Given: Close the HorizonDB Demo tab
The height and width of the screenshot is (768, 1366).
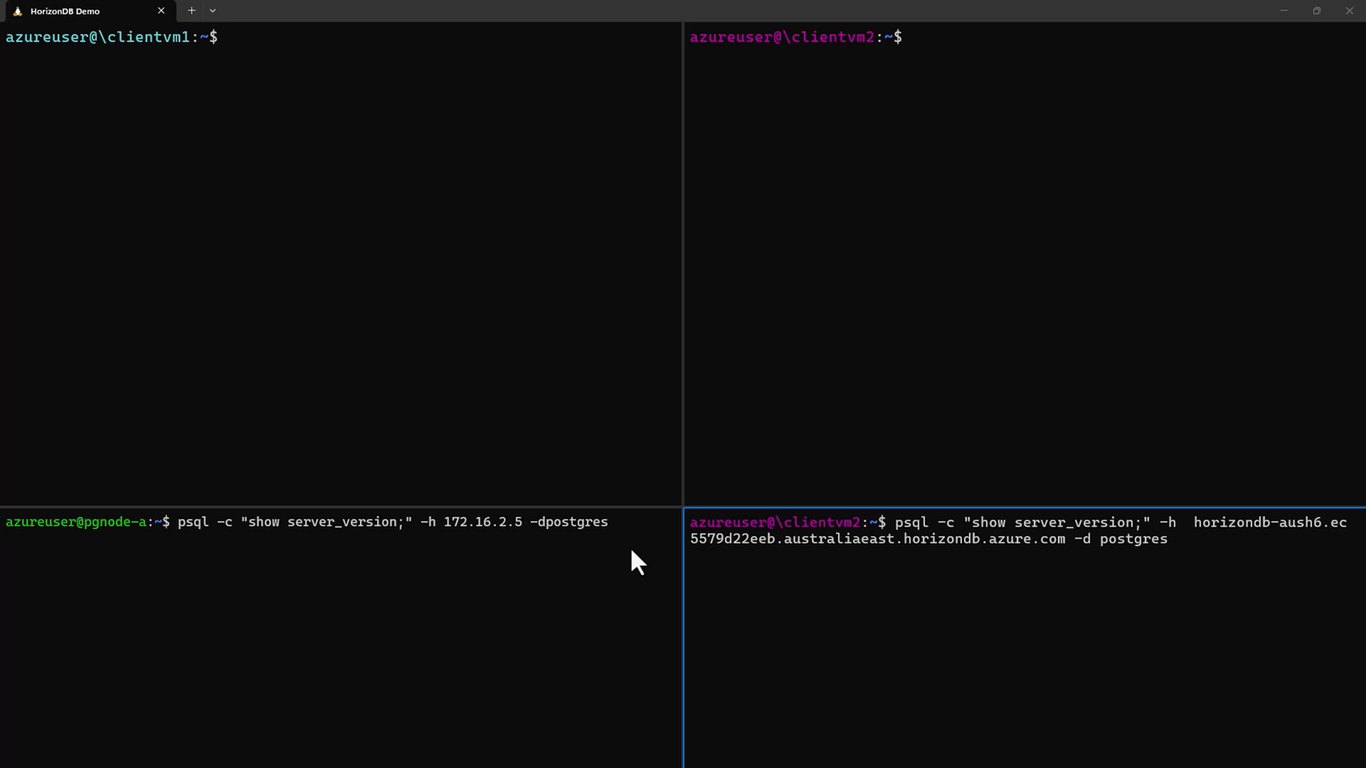Looking at the screenshot, I should click(x=161, y=11).
